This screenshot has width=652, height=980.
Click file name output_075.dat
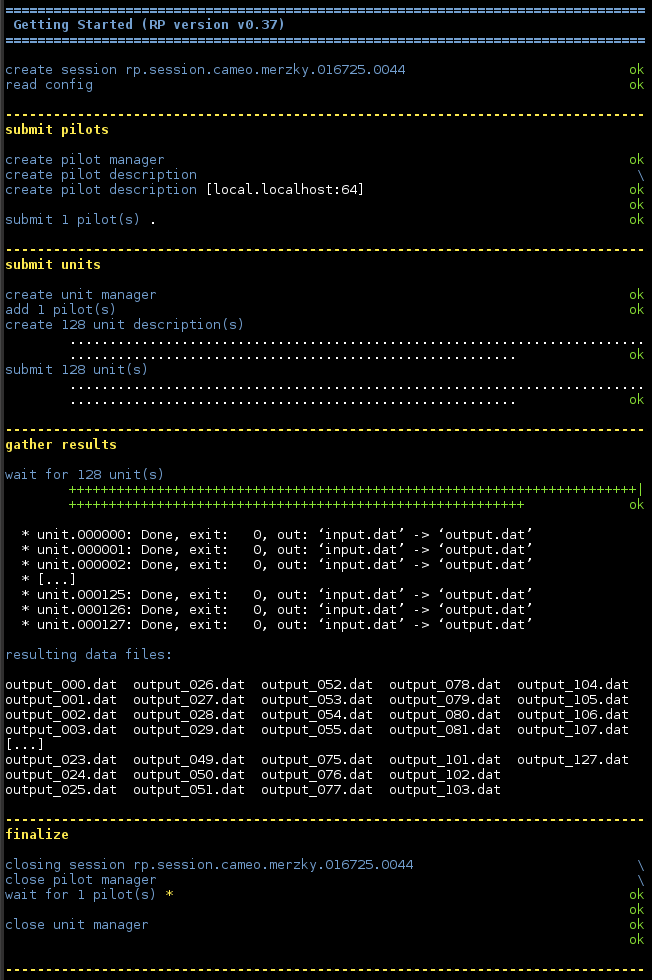coord(317,759)
